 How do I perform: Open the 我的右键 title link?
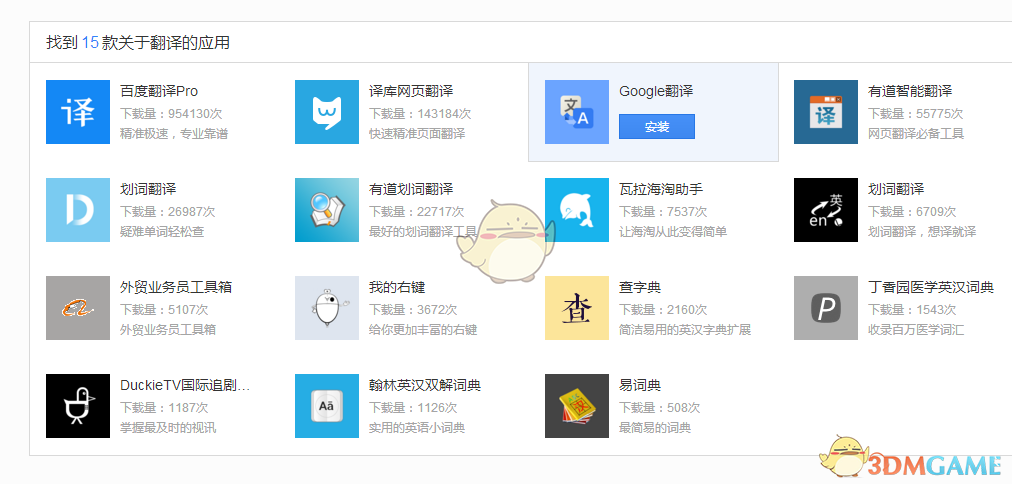(397, 287)
